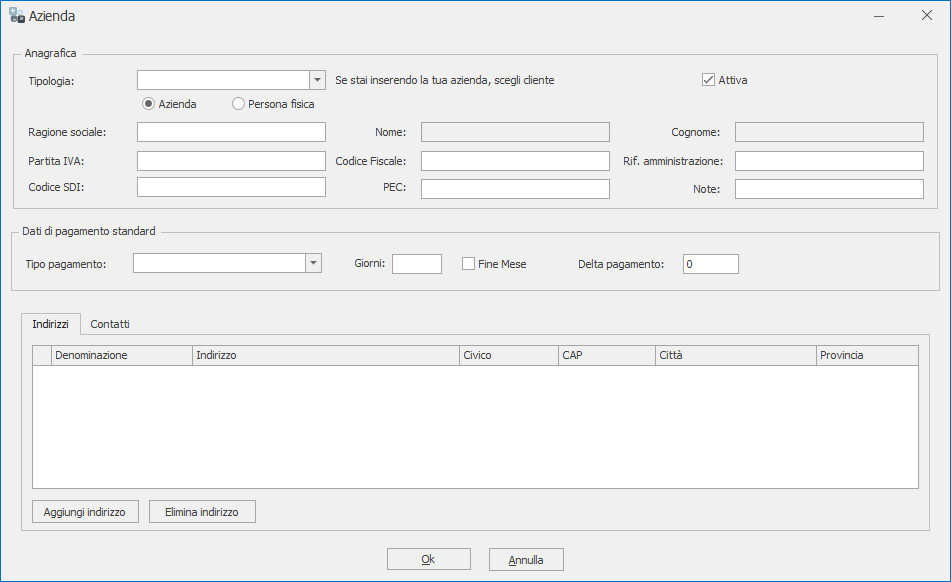The height and width of the screenshot is (582, 951).
Task: Click the disabled Cognome field
Action: 829,132
